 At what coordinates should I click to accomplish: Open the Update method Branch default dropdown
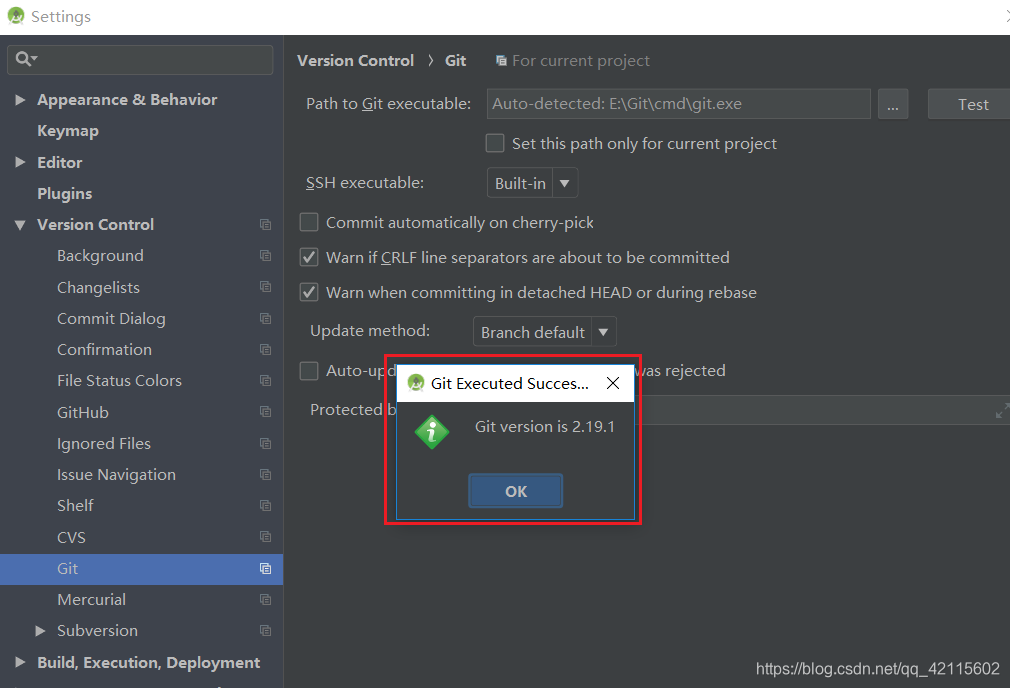544,332
